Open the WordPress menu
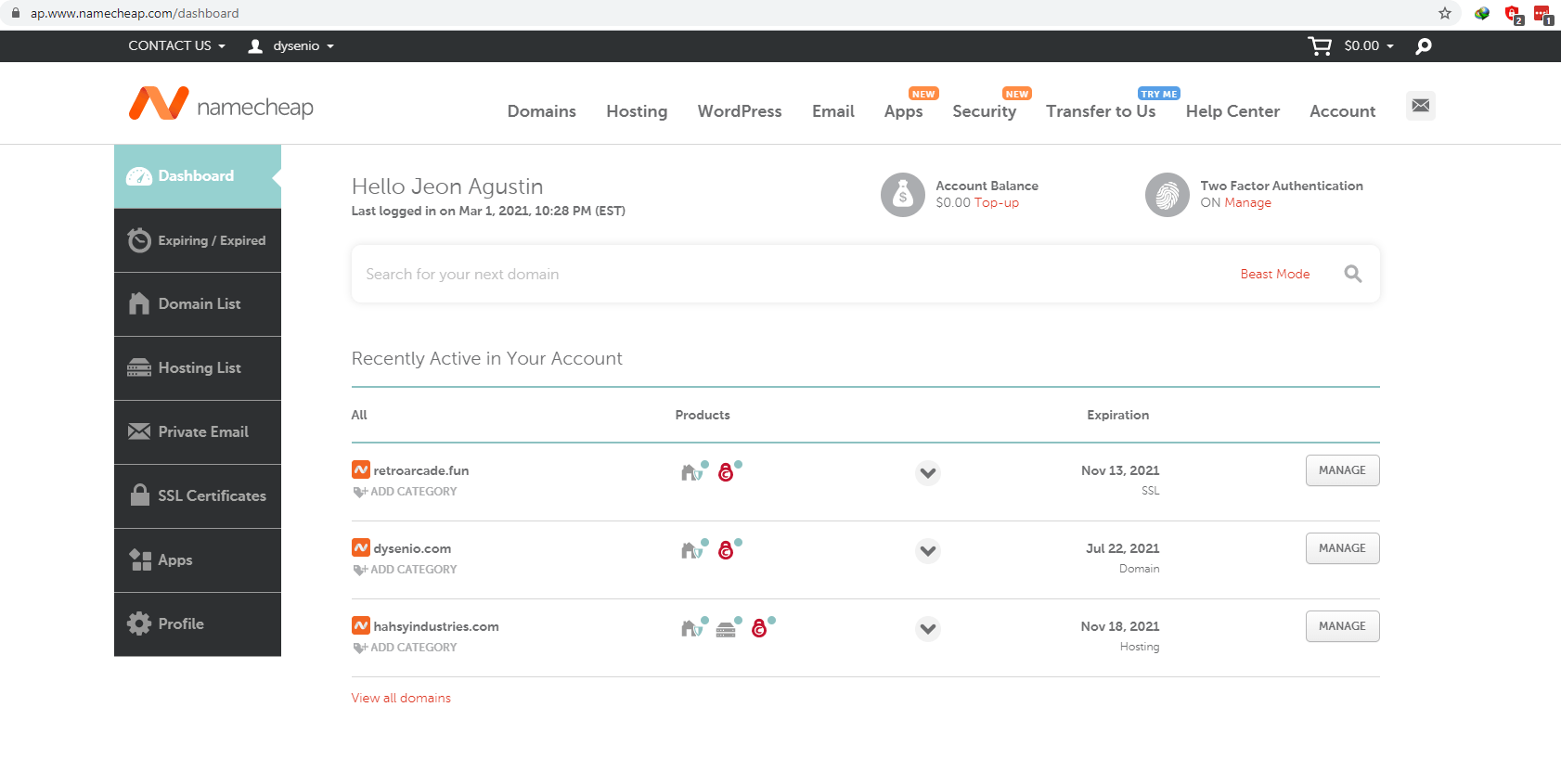The image size is (1561, 784). click(740, 111)
